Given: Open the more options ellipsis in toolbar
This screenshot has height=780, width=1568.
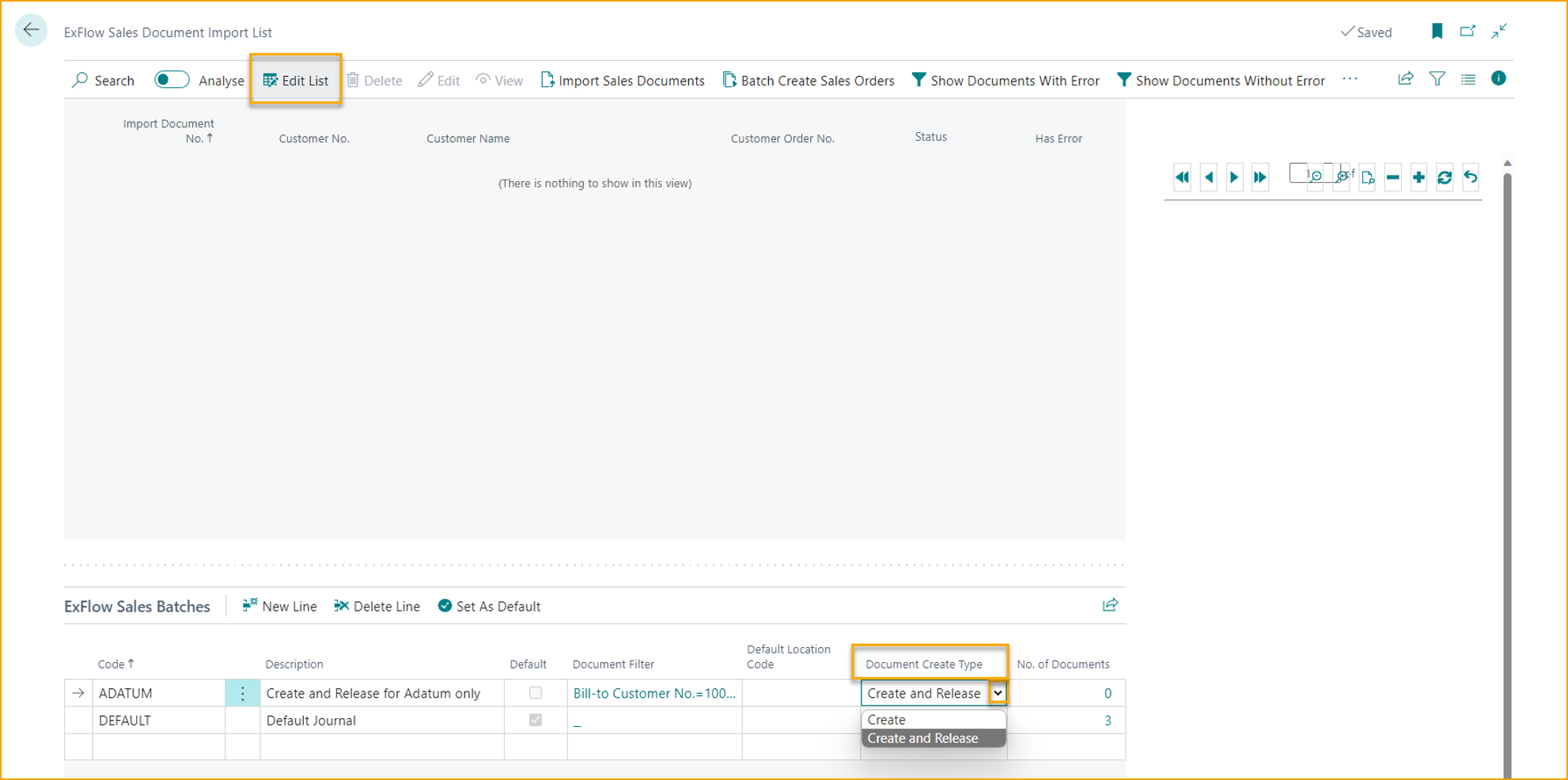Looking at the screenshot, I should pos(1350,79).
